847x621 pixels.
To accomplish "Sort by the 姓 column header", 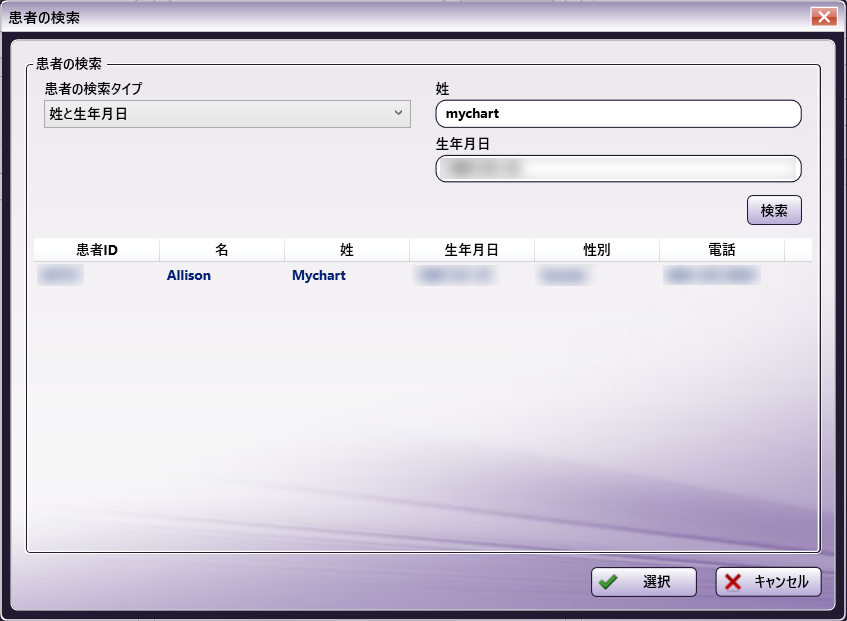I will click(347, 249).
